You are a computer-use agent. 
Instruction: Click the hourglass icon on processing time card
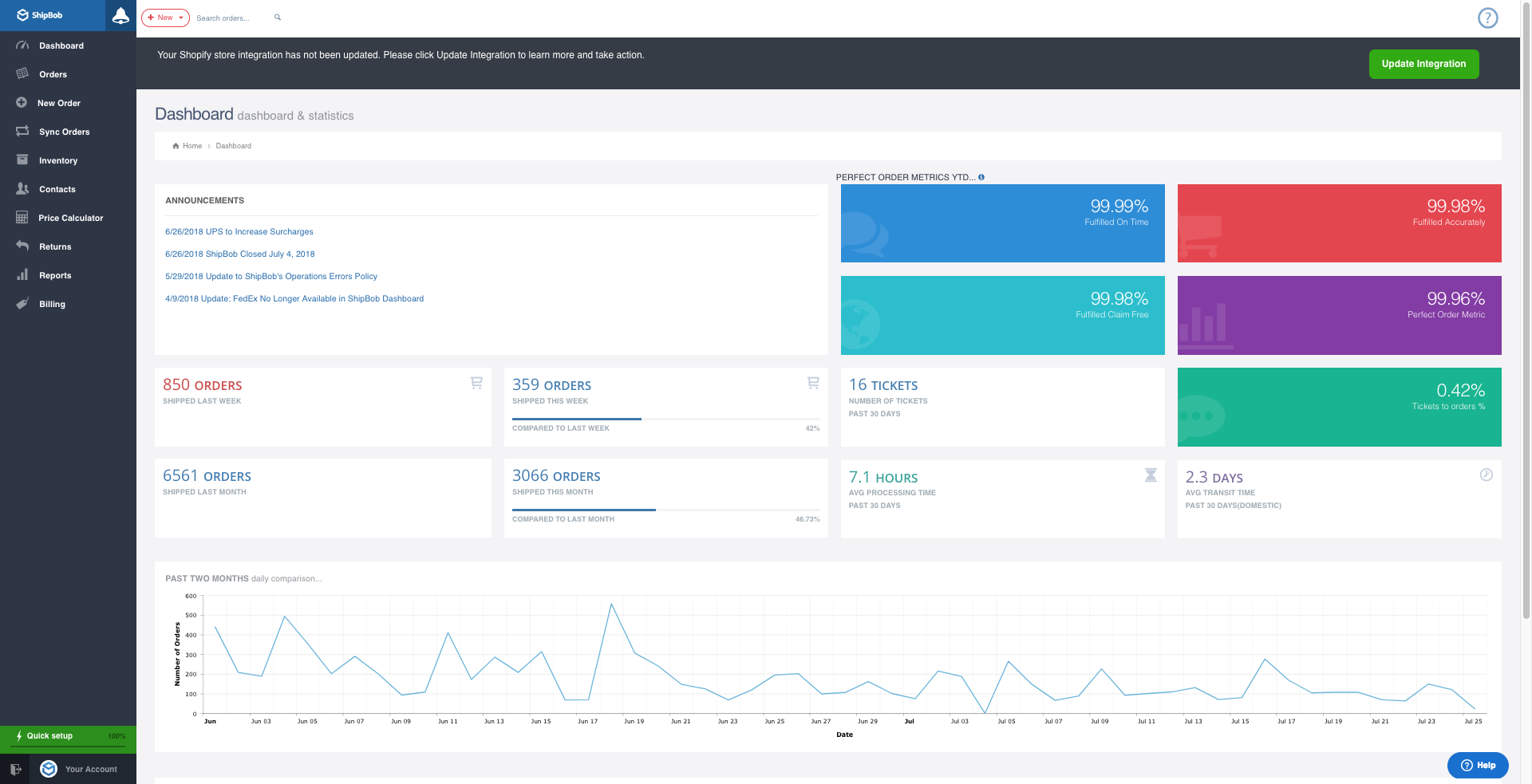coord(1150,475)
